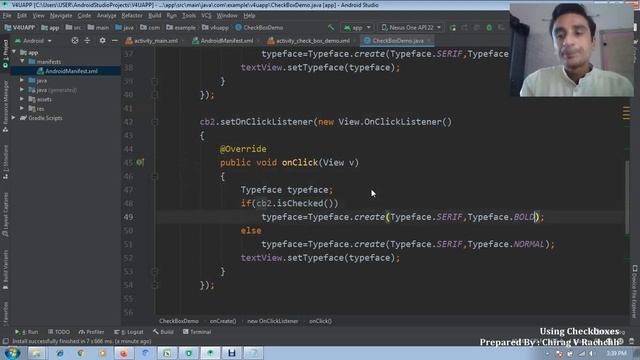Click the Collapse All icon in Project panel
Image resolution: width=640 pixels, height=360 pixels.
tap(87, 40)
